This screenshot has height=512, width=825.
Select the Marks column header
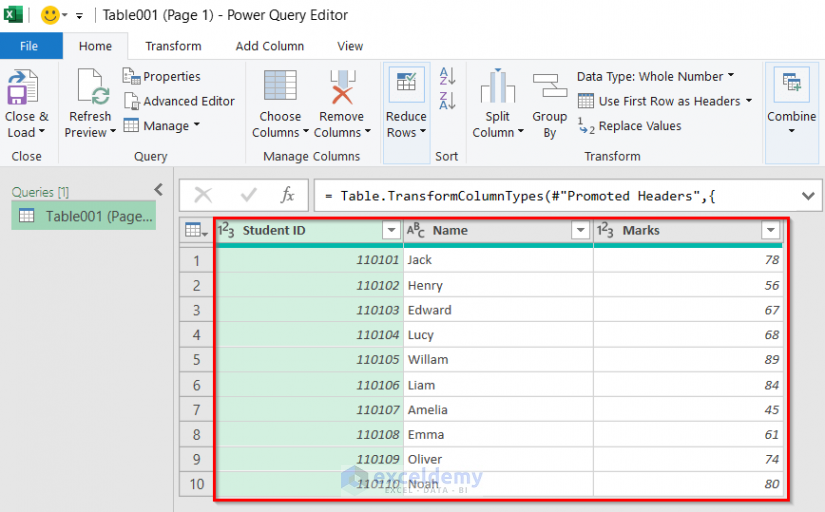pos(688,230)
